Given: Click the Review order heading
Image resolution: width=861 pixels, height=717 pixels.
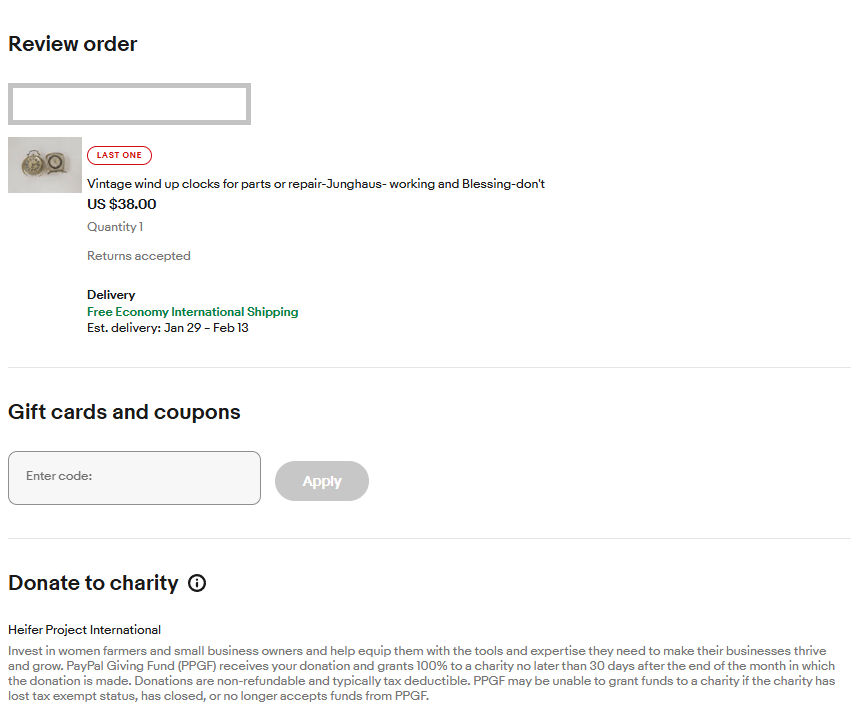Looking at the screenshot, I should click(x=73, y=44).
